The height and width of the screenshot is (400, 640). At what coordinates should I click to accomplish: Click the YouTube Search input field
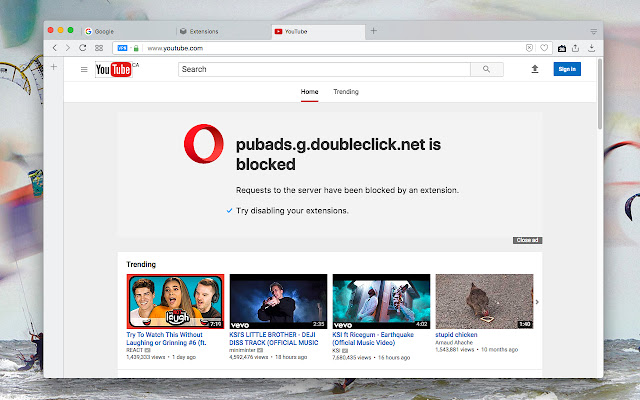click(x=324, y=69)
